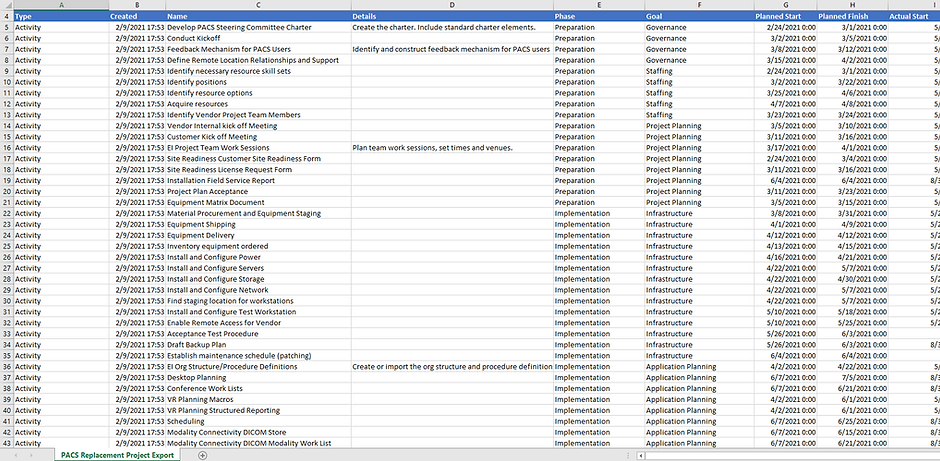Image resolution: width=940 pixels, height=461 pixels.
Task: Select 'Feedback Mechanism for PACS Users' name cell
Action: pos(258,49)
